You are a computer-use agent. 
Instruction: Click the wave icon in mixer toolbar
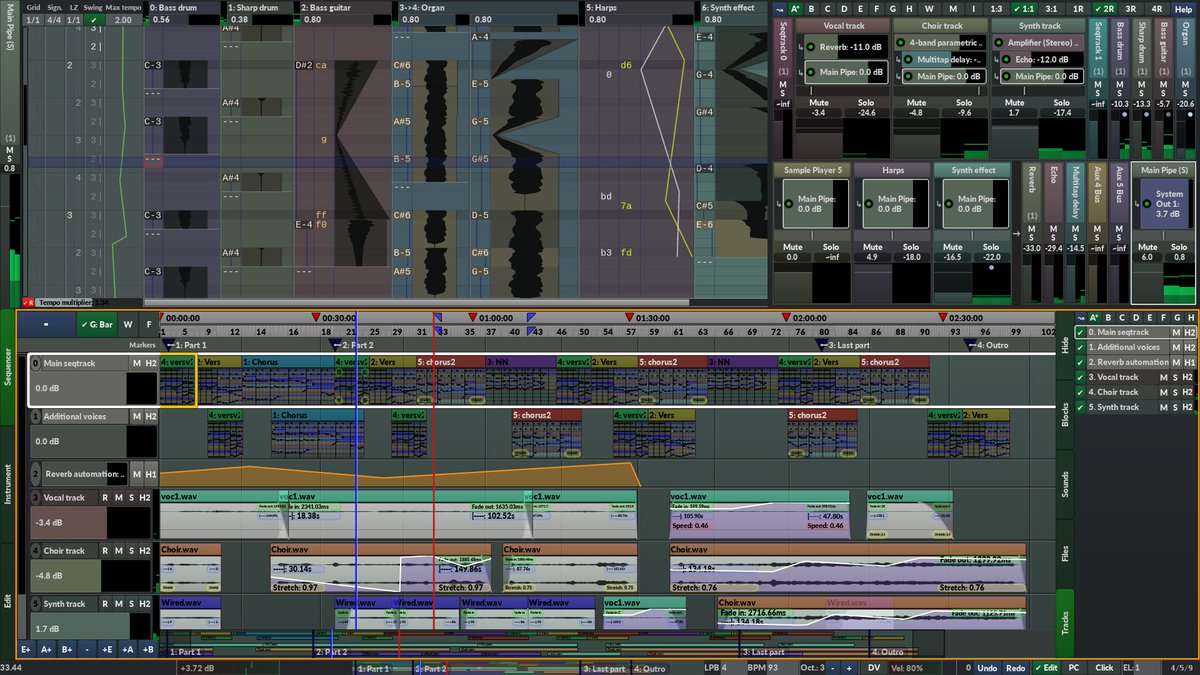(778, 8)
